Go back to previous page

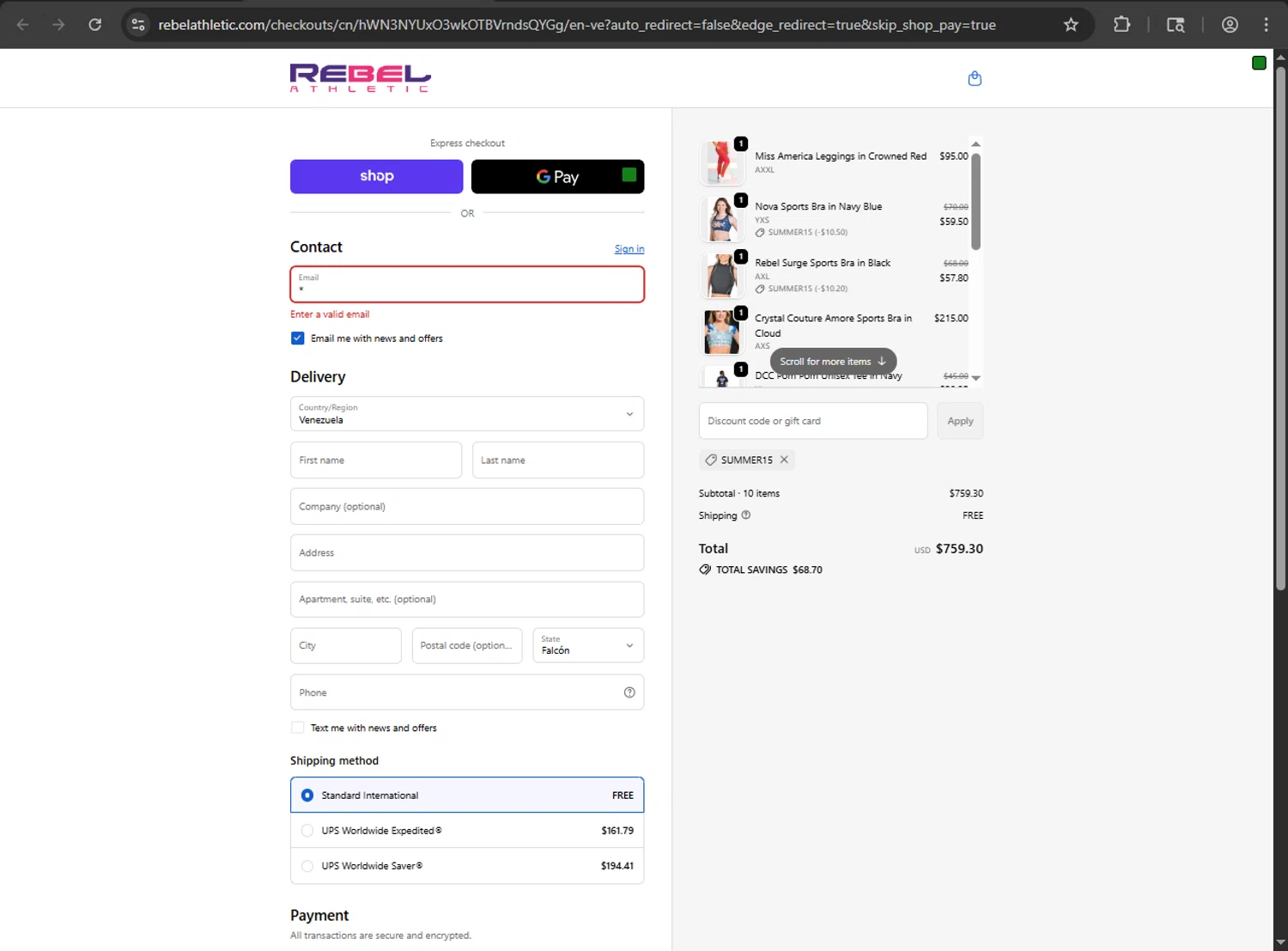tap(23, 25)
